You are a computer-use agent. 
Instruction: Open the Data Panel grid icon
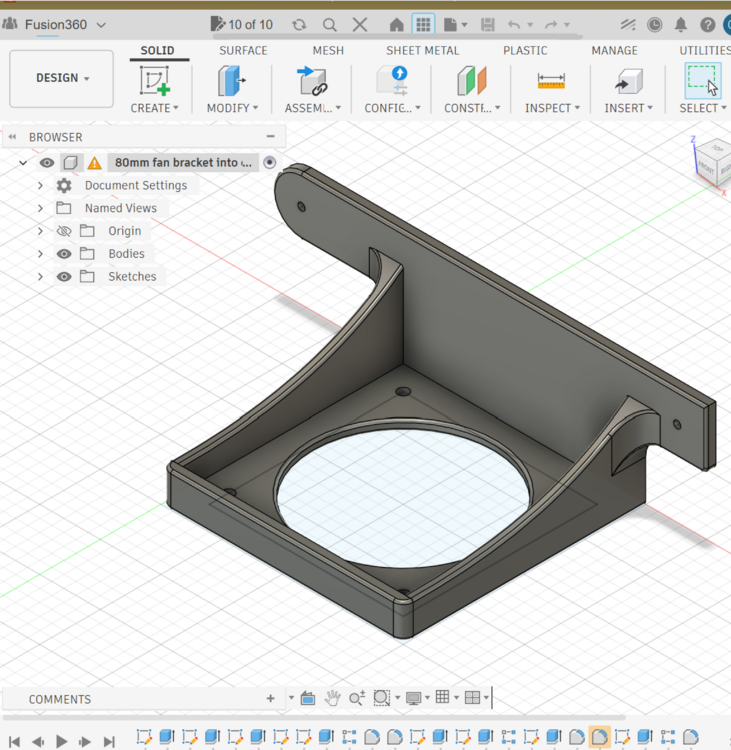click(x=423, y=24)
